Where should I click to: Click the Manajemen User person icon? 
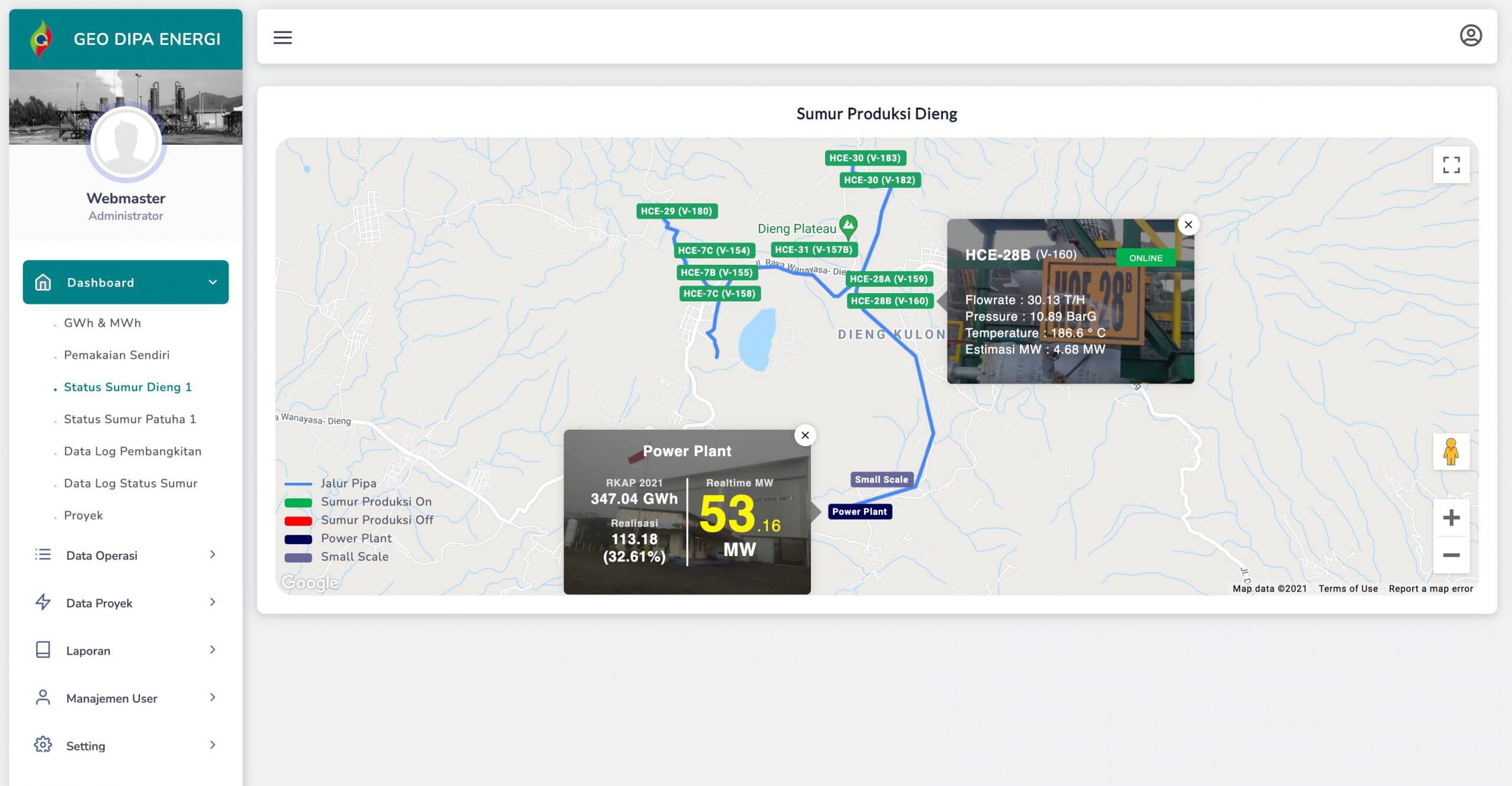pyautogui.click(x=43, y=697)
